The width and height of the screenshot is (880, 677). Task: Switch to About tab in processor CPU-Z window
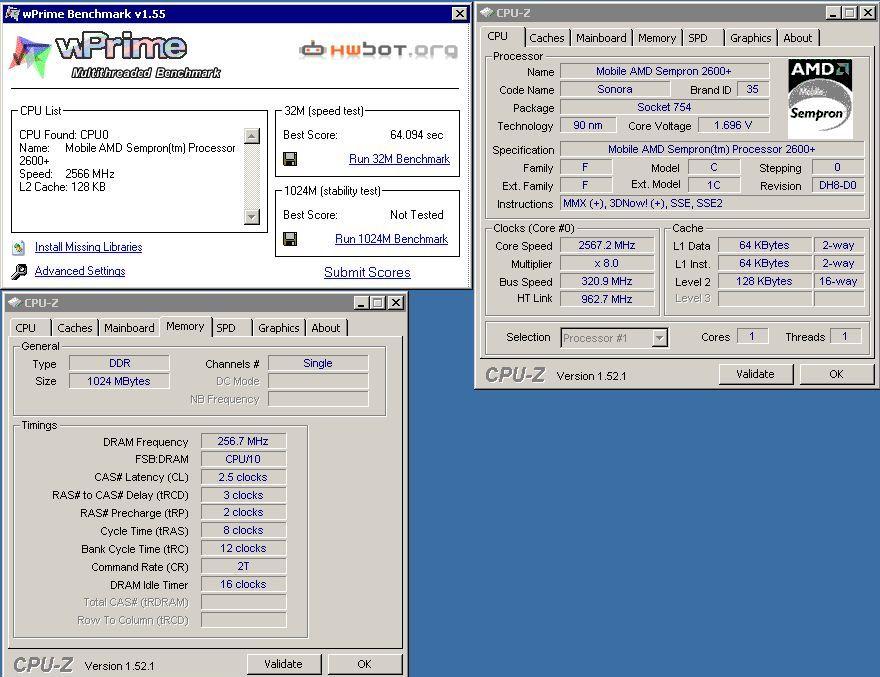[798, 38]
